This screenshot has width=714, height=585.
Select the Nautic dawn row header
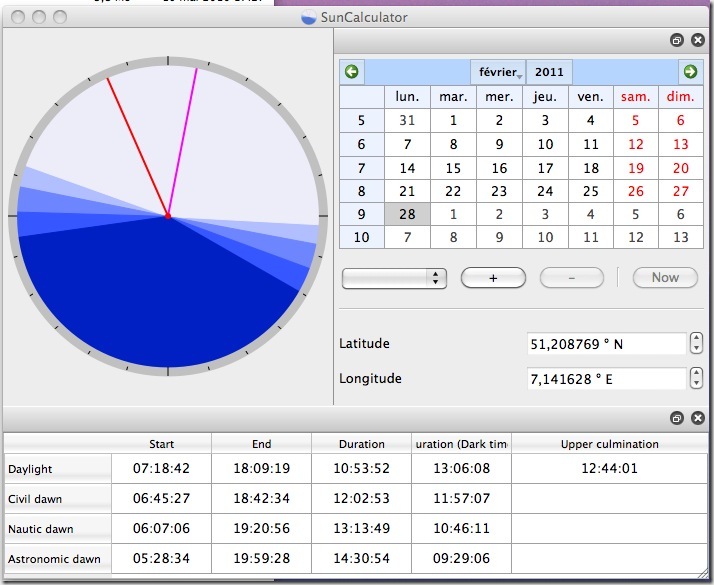click(57, 529)
